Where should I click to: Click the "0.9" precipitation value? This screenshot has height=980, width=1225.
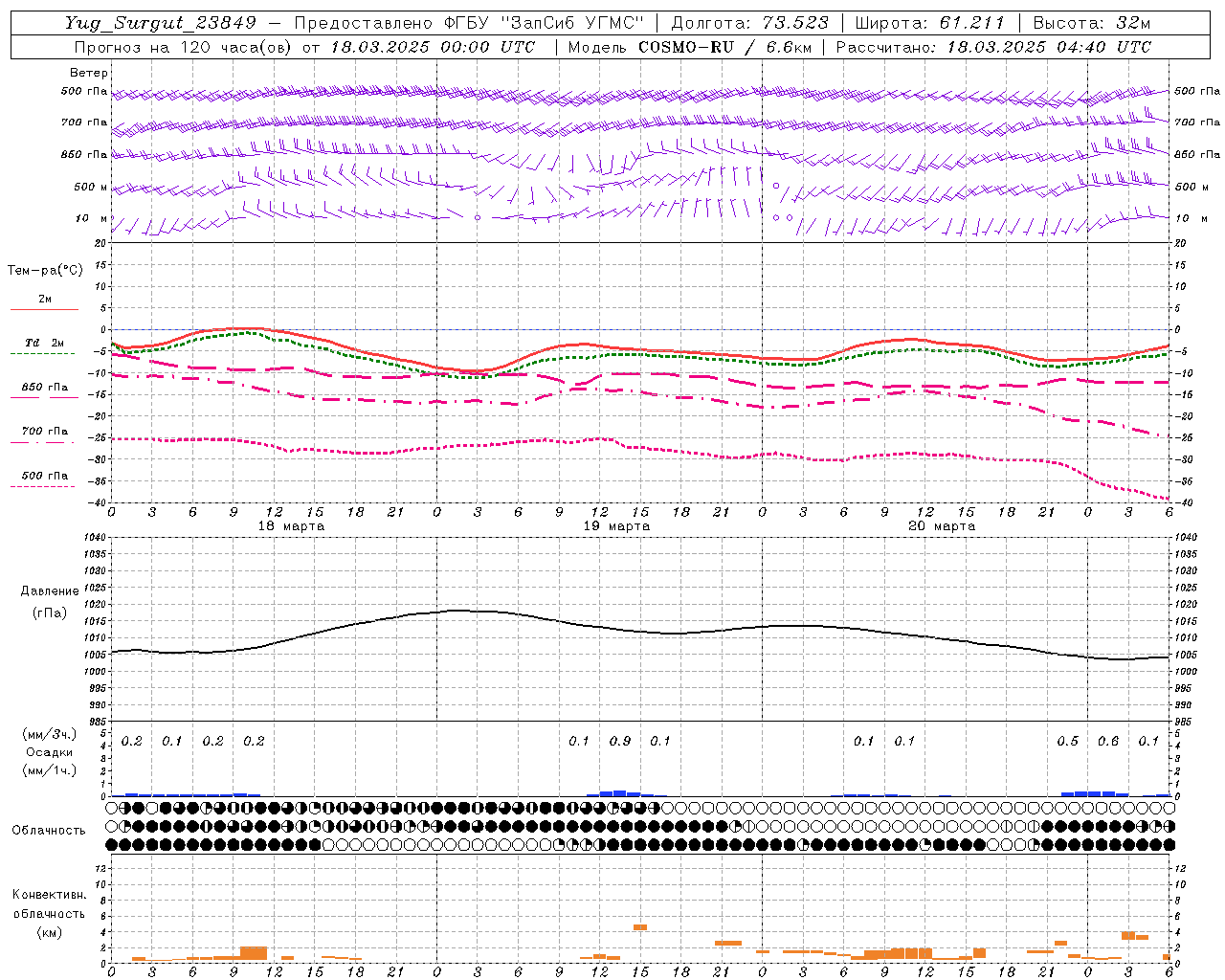pyautogui.click(x=620, y=742)
